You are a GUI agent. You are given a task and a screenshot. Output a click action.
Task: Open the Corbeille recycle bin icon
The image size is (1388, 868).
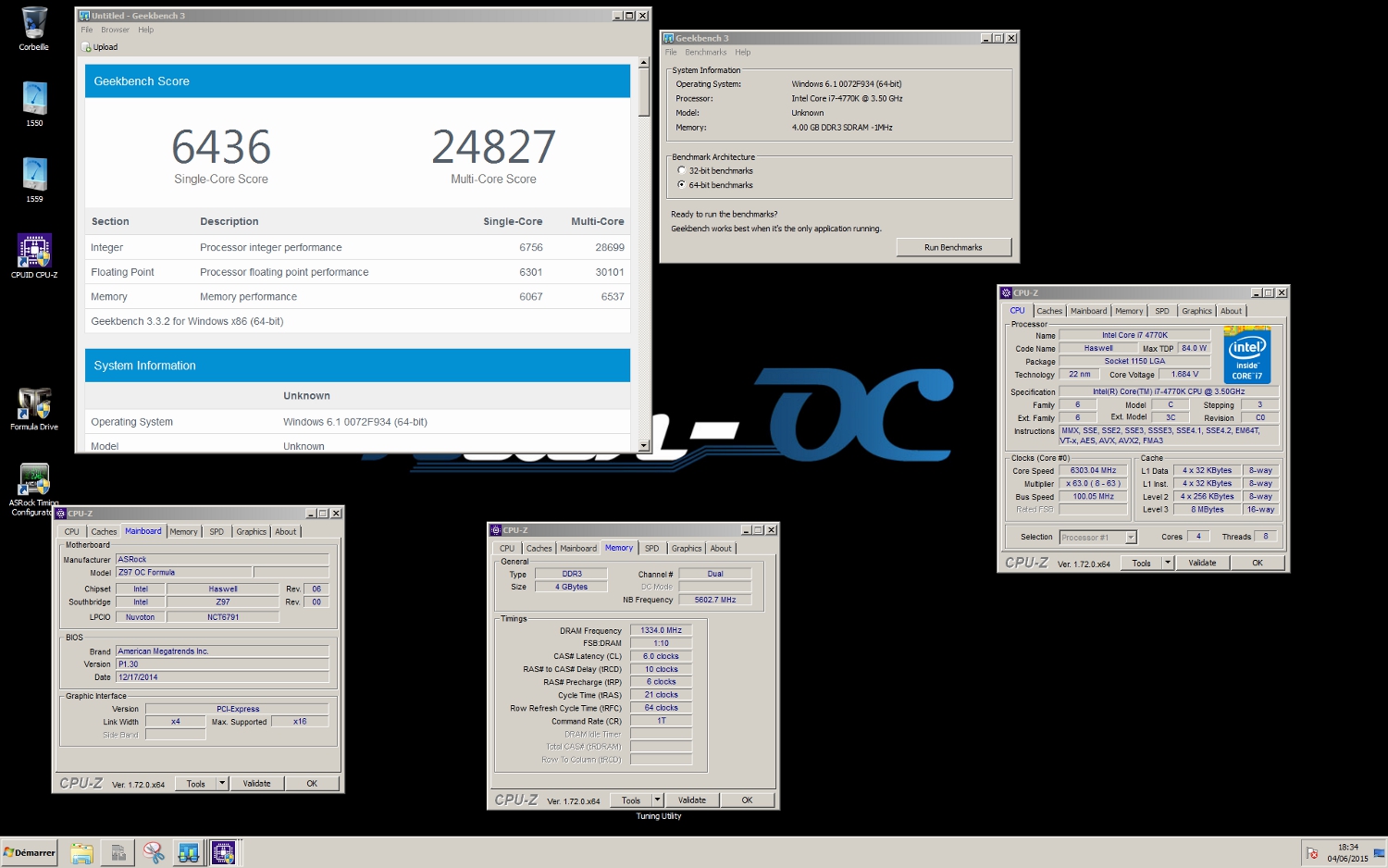[x=34, y=28]
